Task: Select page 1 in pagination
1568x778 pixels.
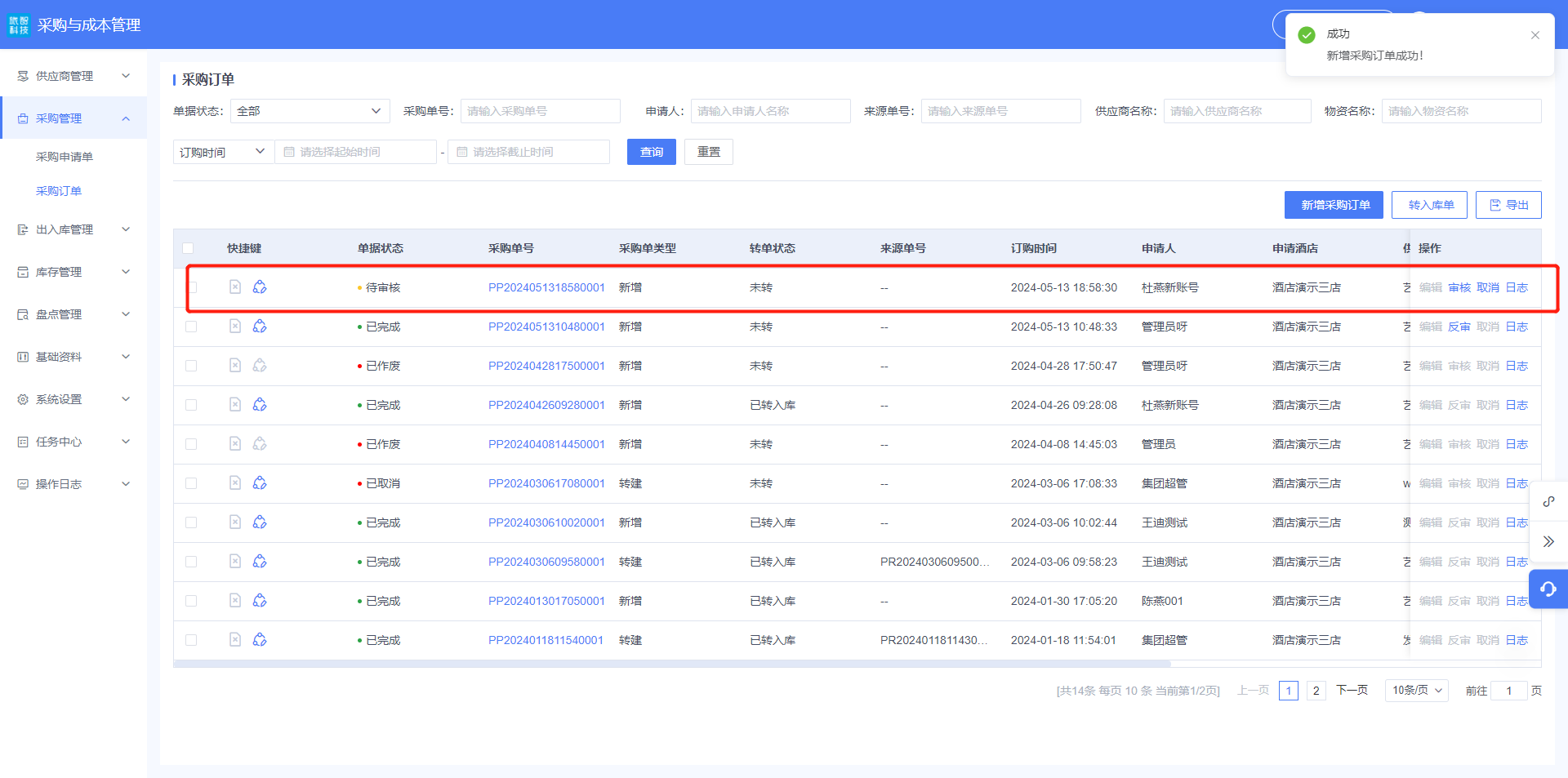Action: click(x=1289, y=691)
